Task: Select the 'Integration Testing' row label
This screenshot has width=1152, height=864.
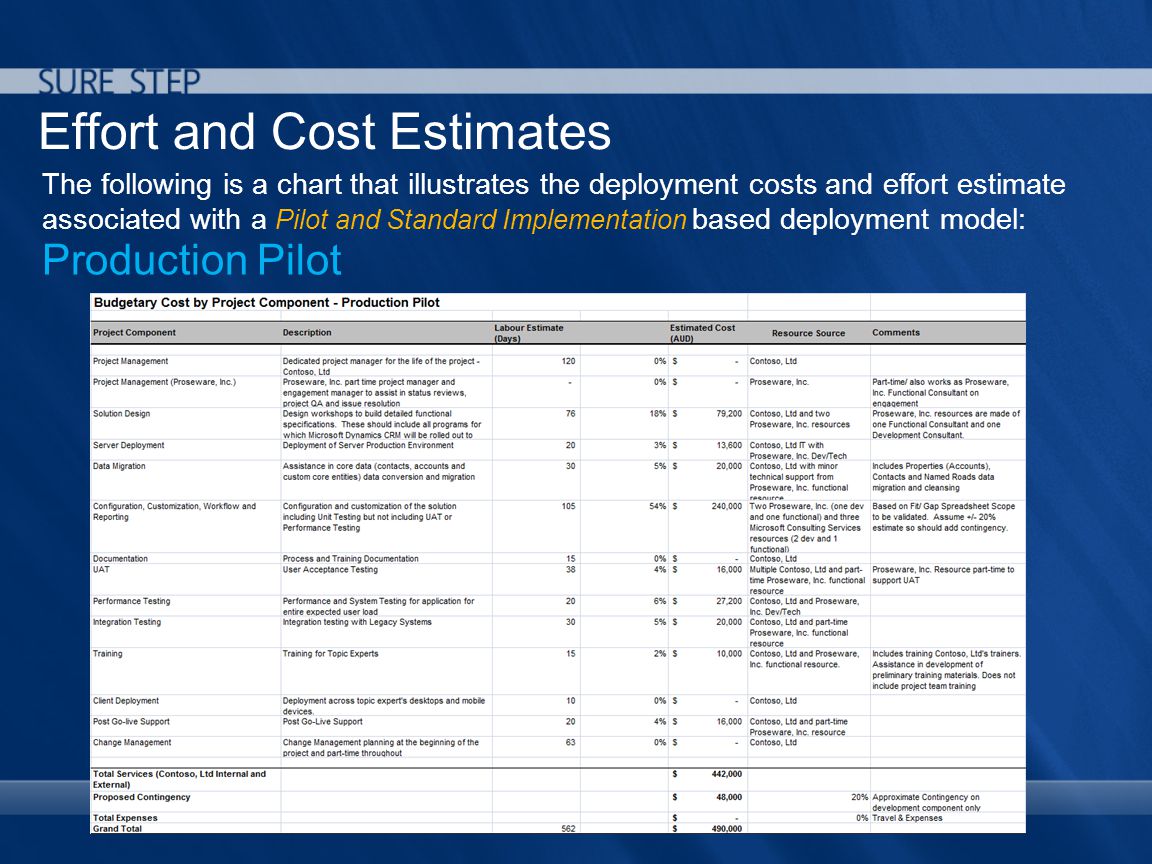Action: 126,622
